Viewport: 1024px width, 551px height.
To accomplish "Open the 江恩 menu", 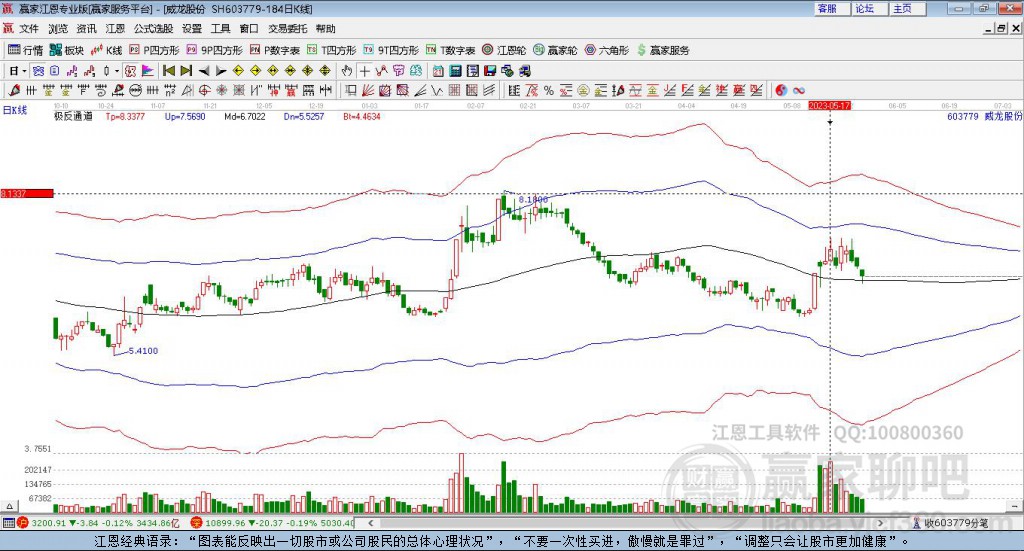I will coord(115,29).
